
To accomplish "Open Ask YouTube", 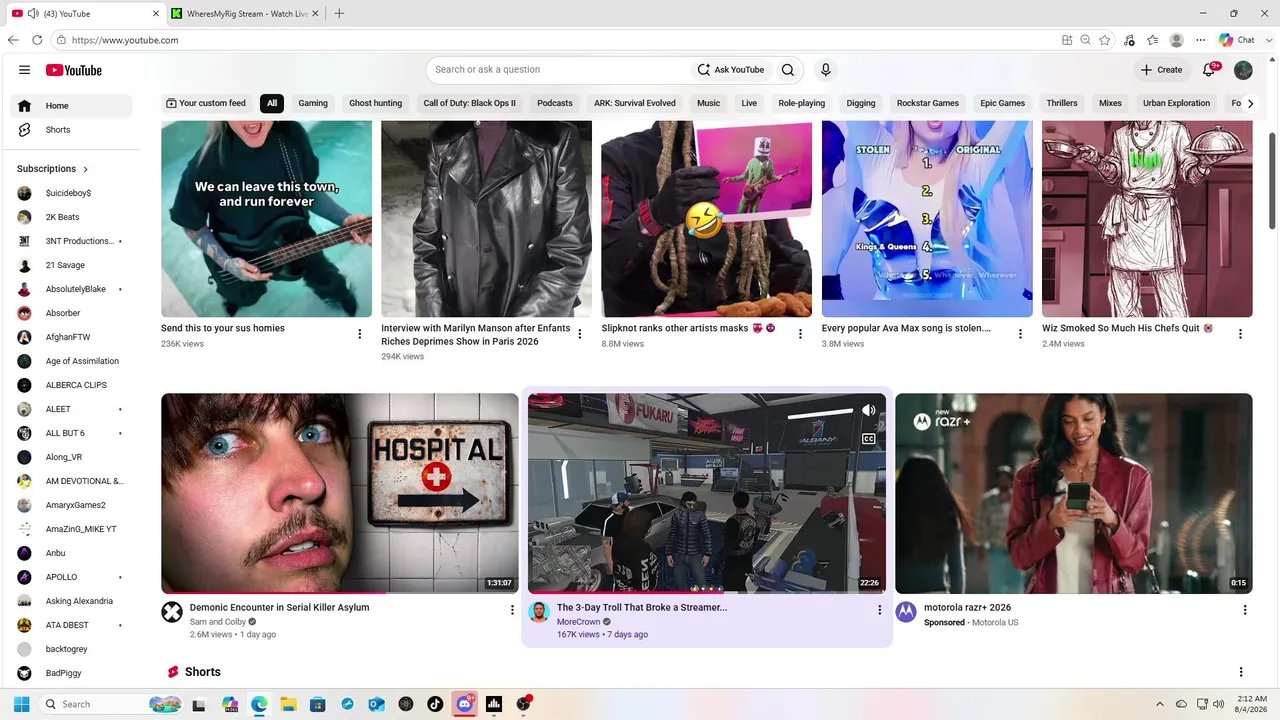I will click(x=731, y=70).
